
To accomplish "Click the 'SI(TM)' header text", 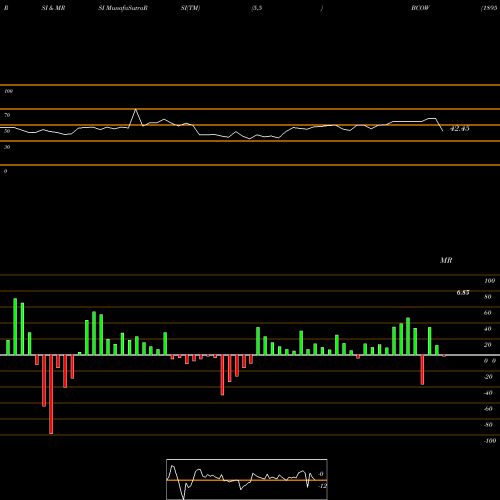I will (x=190, y=8).
